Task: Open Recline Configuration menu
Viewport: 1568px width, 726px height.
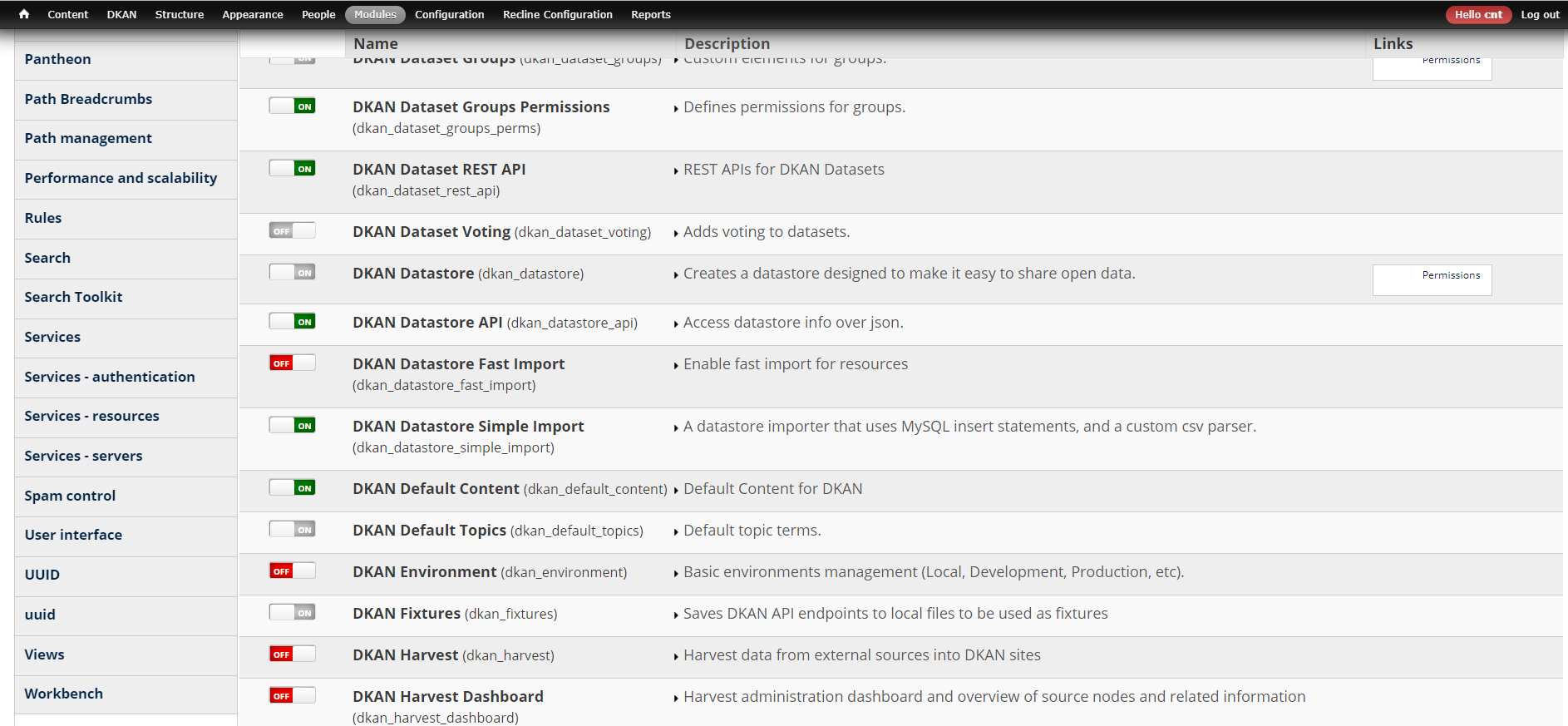Action: (x=557, y=14)
